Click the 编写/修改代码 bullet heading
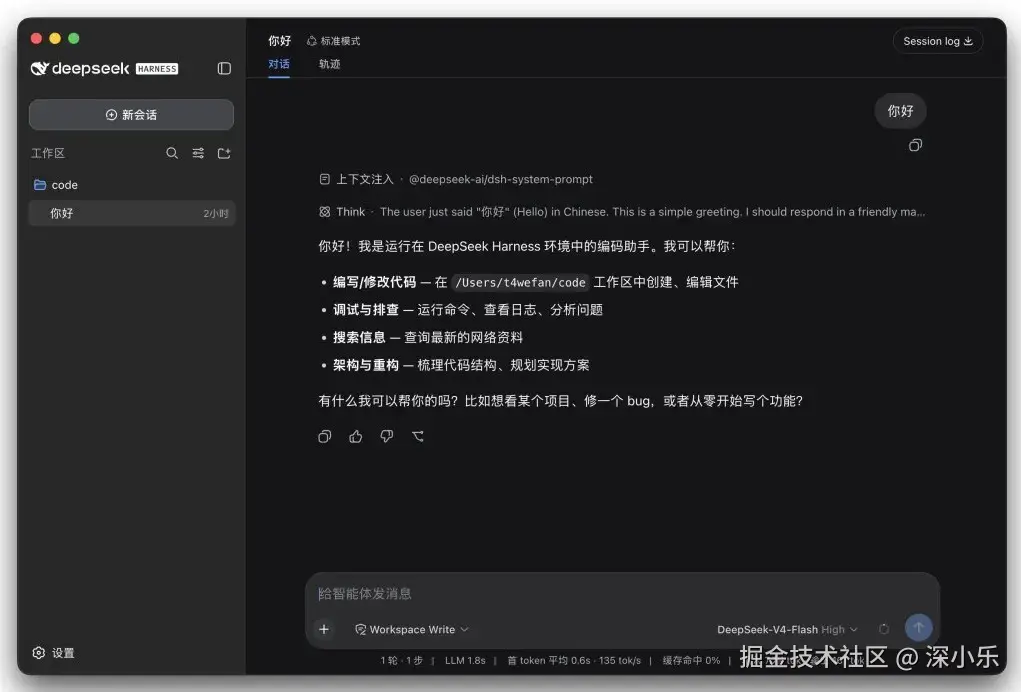 374,282
